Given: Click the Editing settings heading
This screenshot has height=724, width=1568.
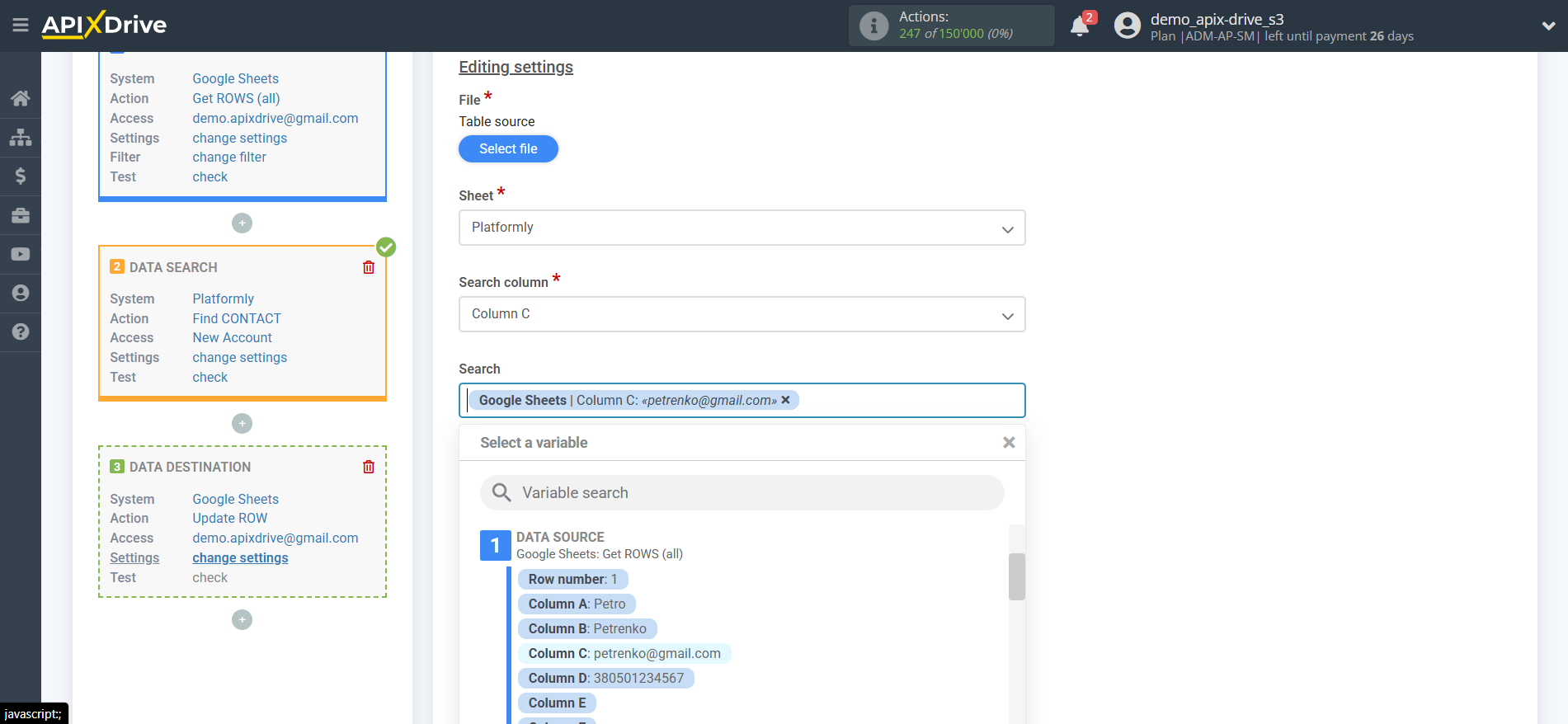Looking at the screenshot, I should [516, 67].
